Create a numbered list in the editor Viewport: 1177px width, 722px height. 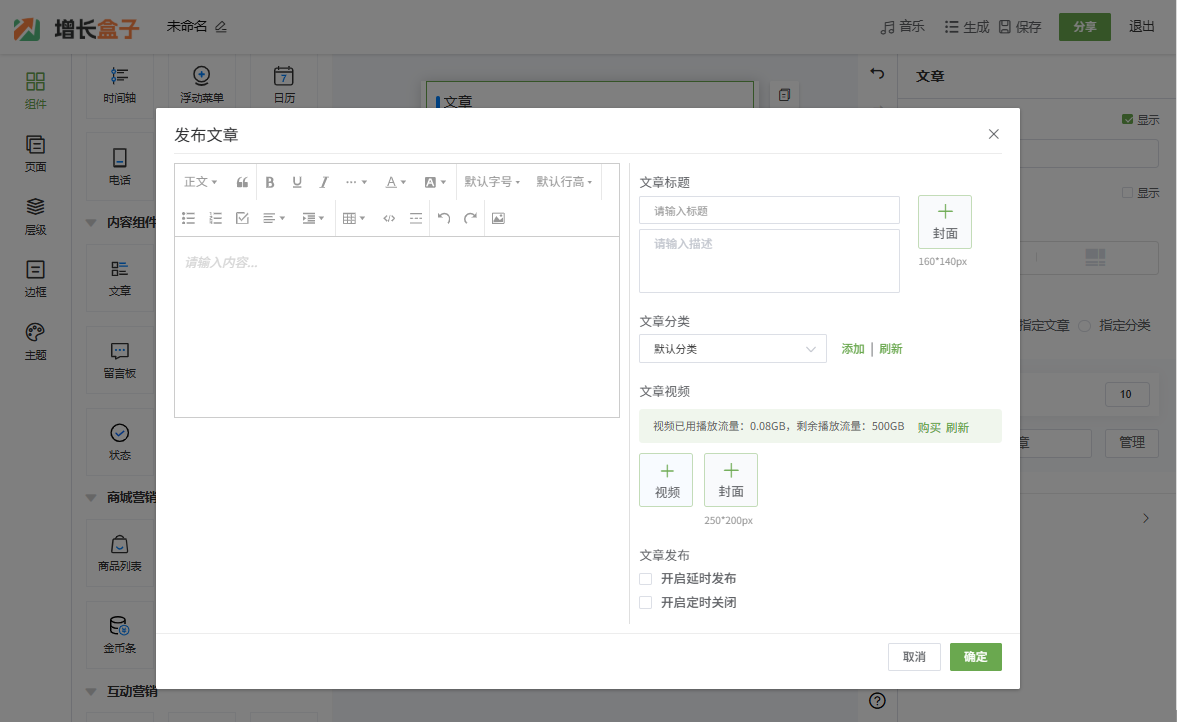point(215,218)
